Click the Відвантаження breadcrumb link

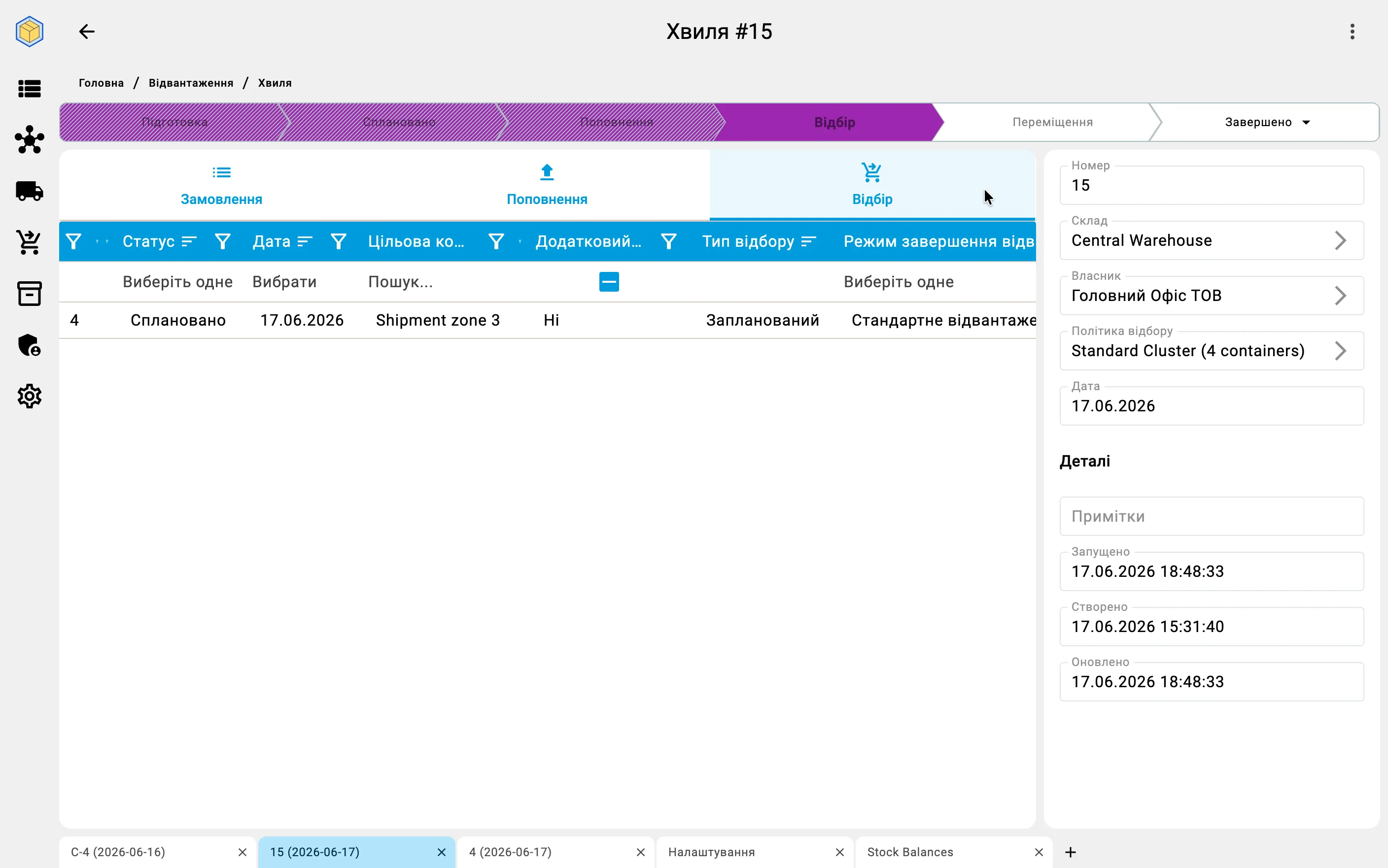pyautogui.click(x=191, y=83)
